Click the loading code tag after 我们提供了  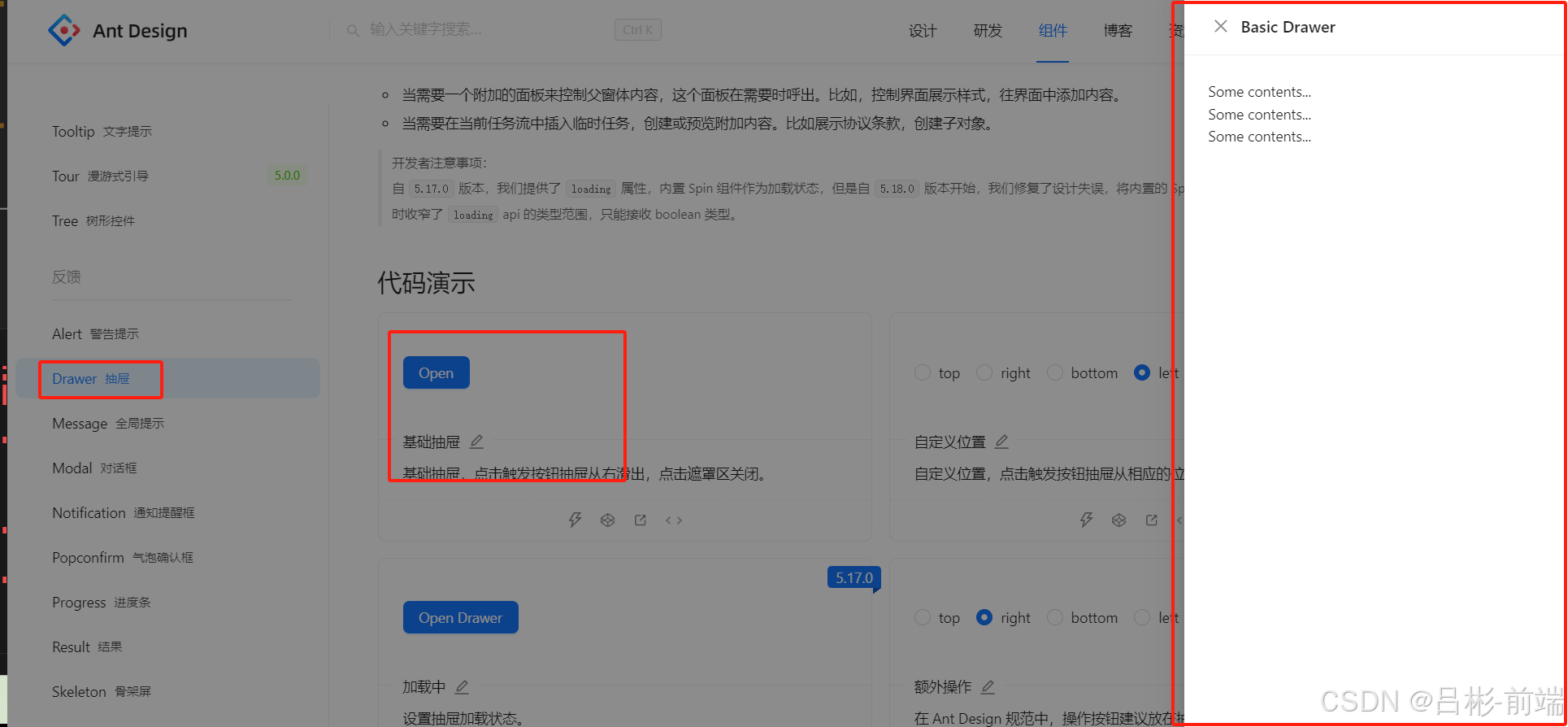point(591,189)
